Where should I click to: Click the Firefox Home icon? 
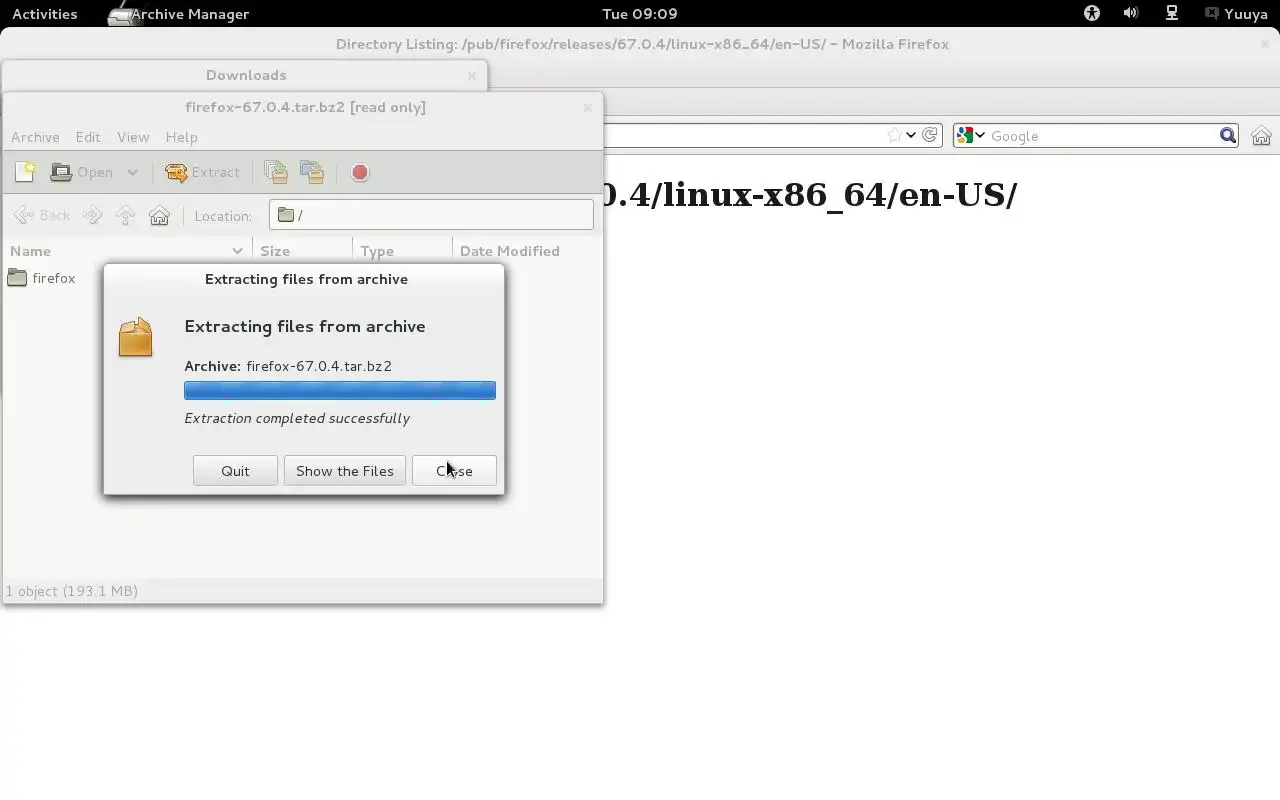pyautogui.click(x=1261, y=136)
